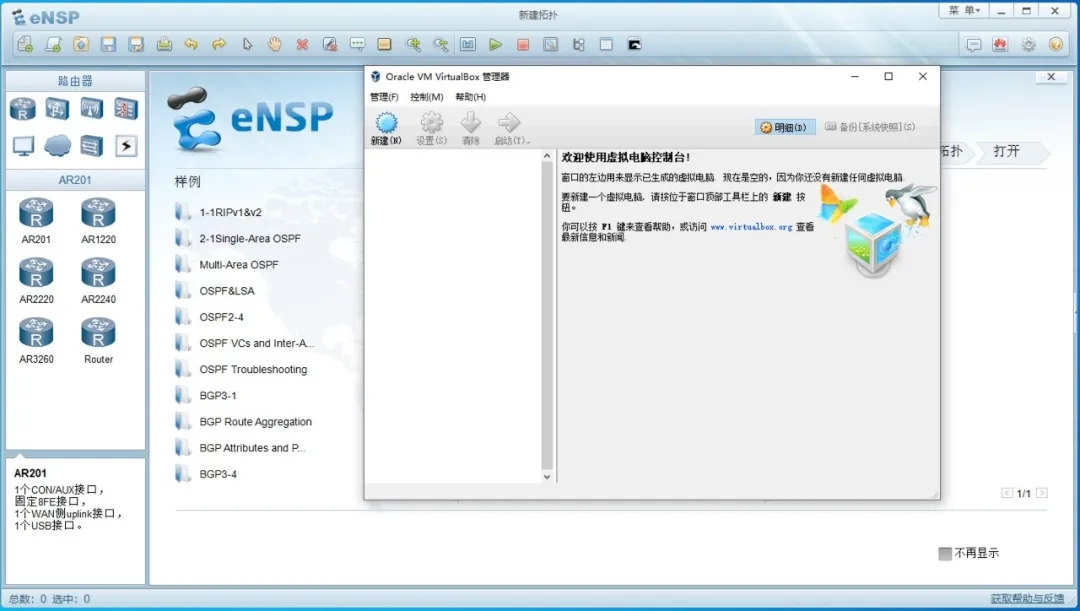This screenshot has width=1080, height=611.
Task: Select the red X delete tool
Action: tap(302, 45)
